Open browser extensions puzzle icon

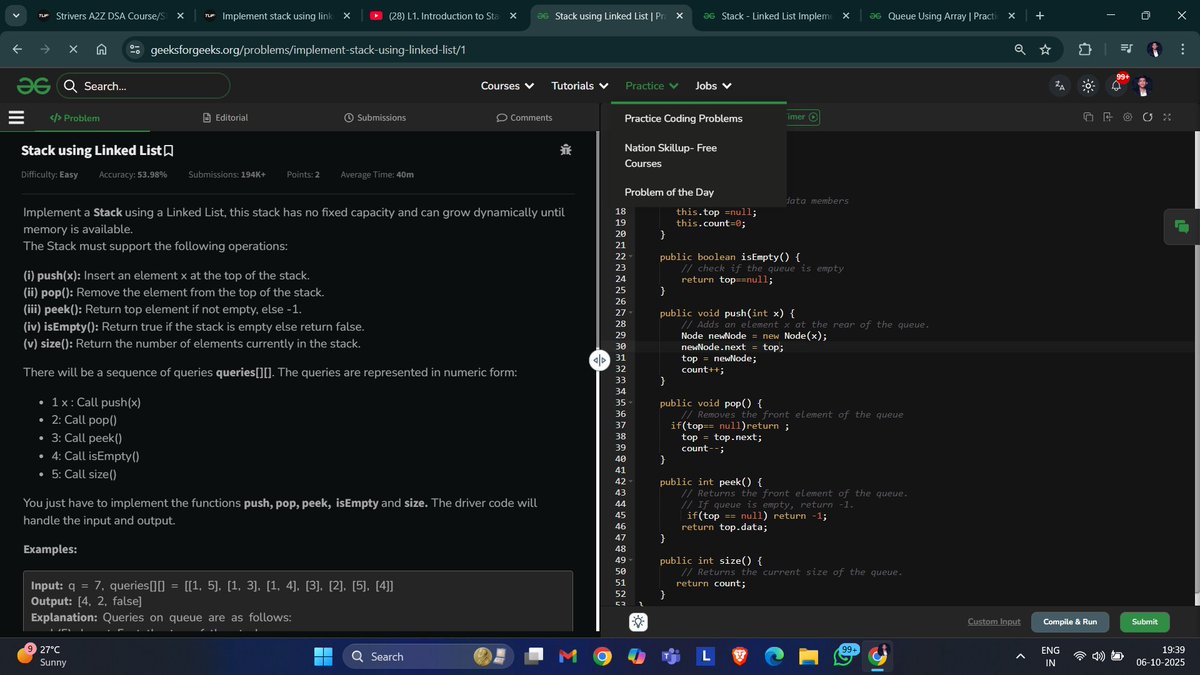1085,49
